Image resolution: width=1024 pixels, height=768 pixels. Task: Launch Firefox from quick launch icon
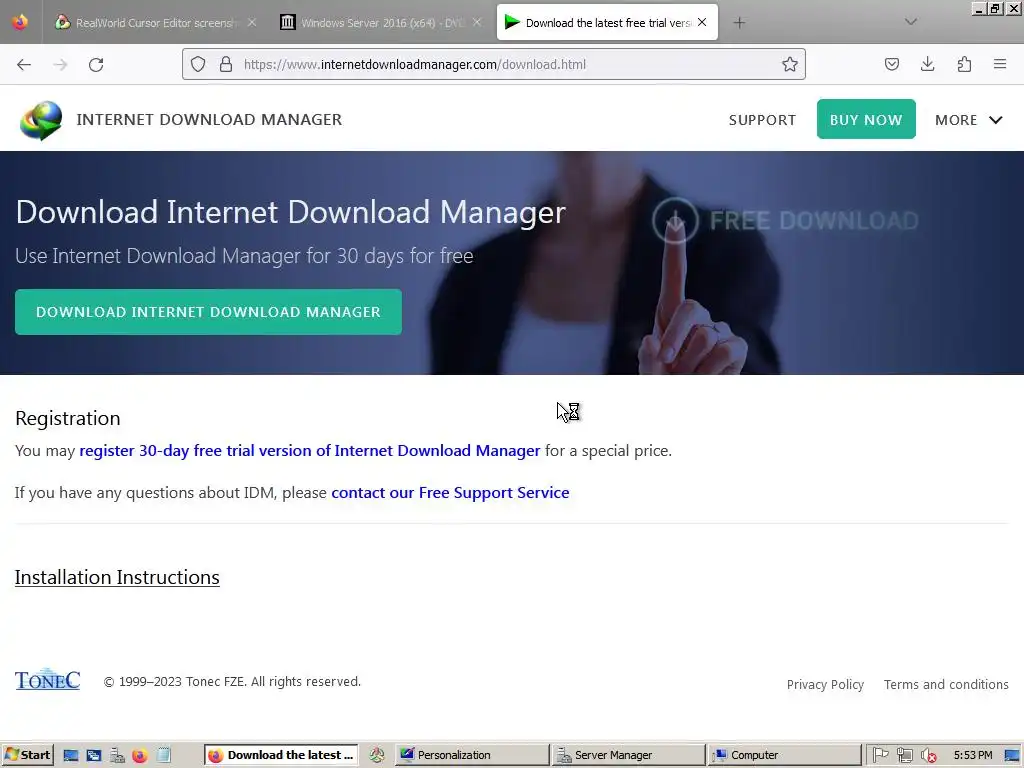[140, 756]
